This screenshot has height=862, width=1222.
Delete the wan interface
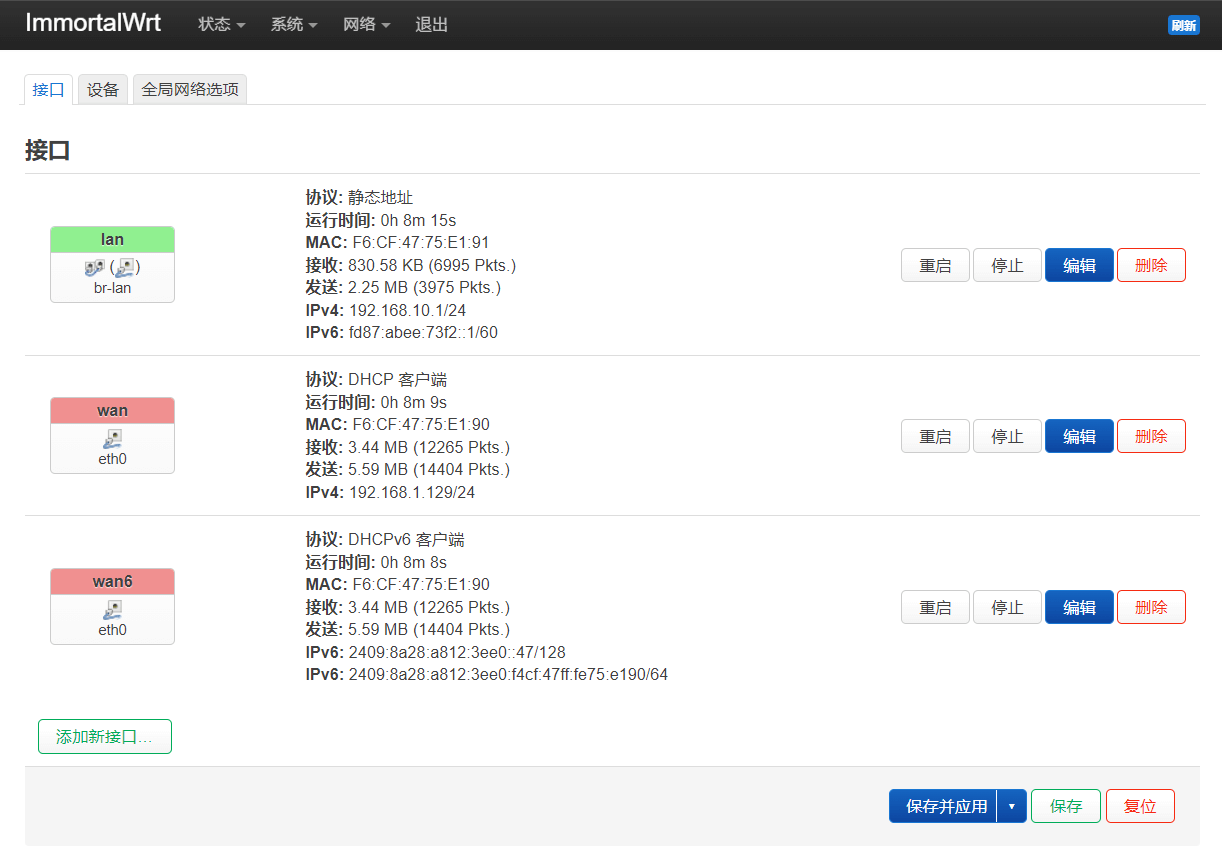tap(1151, 436)
